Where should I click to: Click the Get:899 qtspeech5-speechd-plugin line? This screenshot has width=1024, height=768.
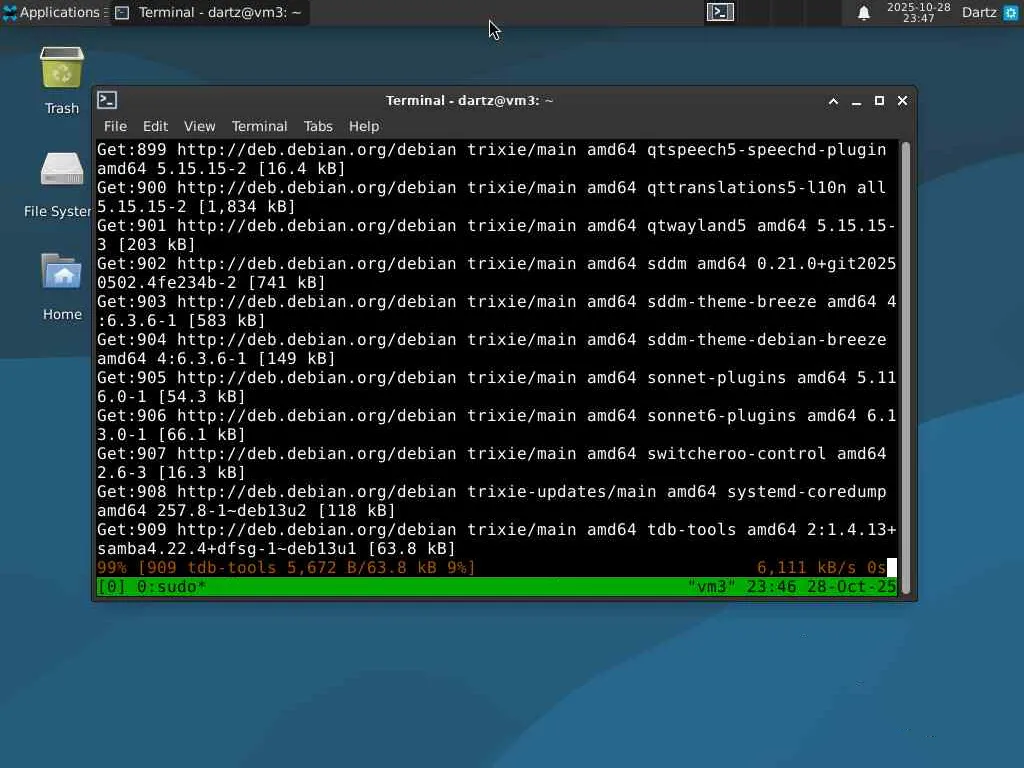click(492, 159)
